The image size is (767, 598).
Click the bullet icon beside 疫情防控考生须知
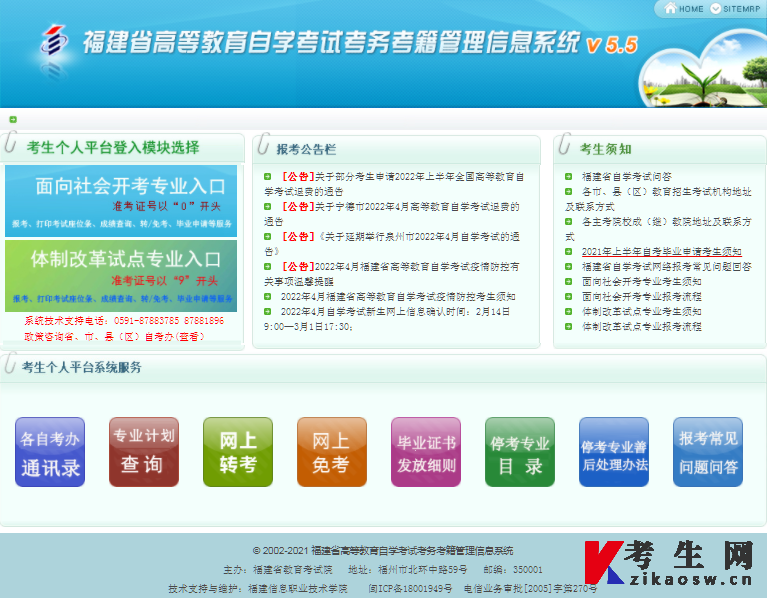click(x=268, y=296)
